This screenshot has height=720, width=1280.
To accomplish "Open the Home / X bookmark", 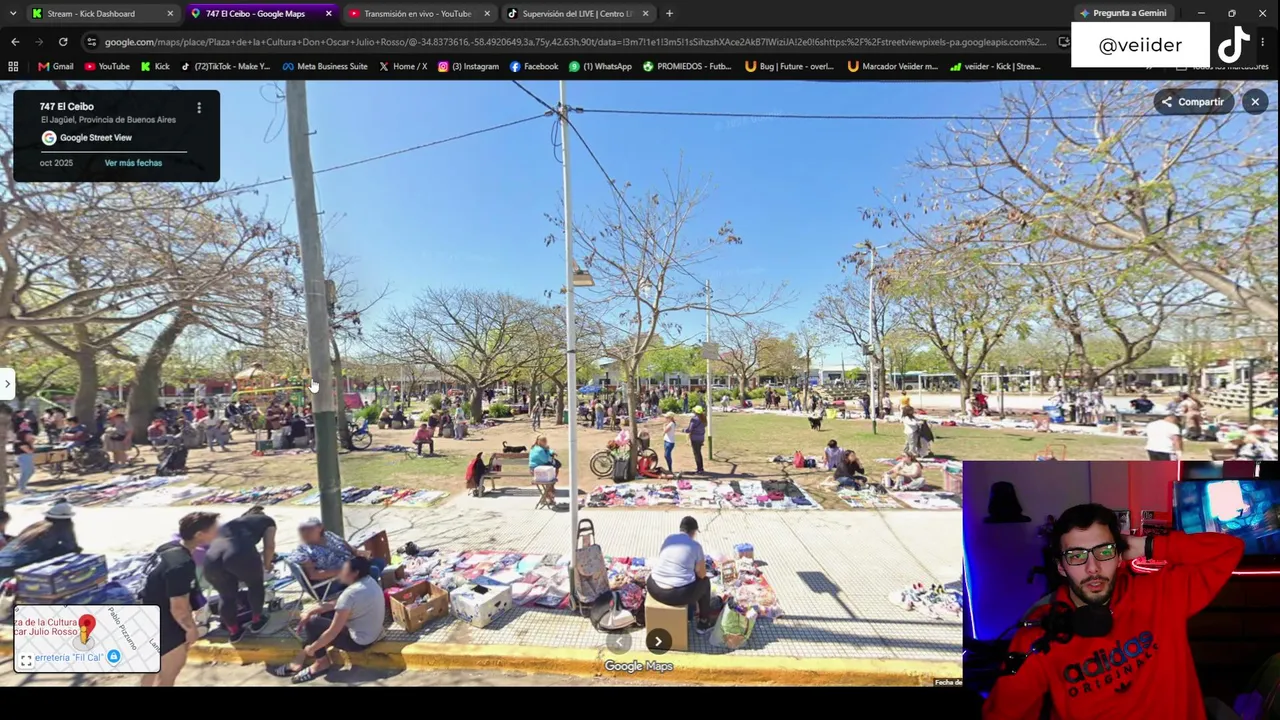I will [403, 66].
